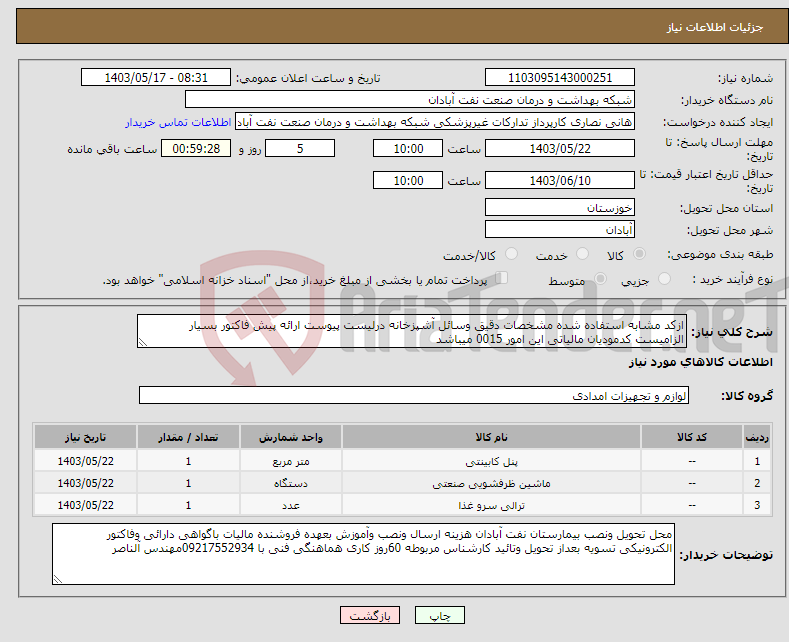
Task: Select the خدمت radio button
Action: pos(582,254)
